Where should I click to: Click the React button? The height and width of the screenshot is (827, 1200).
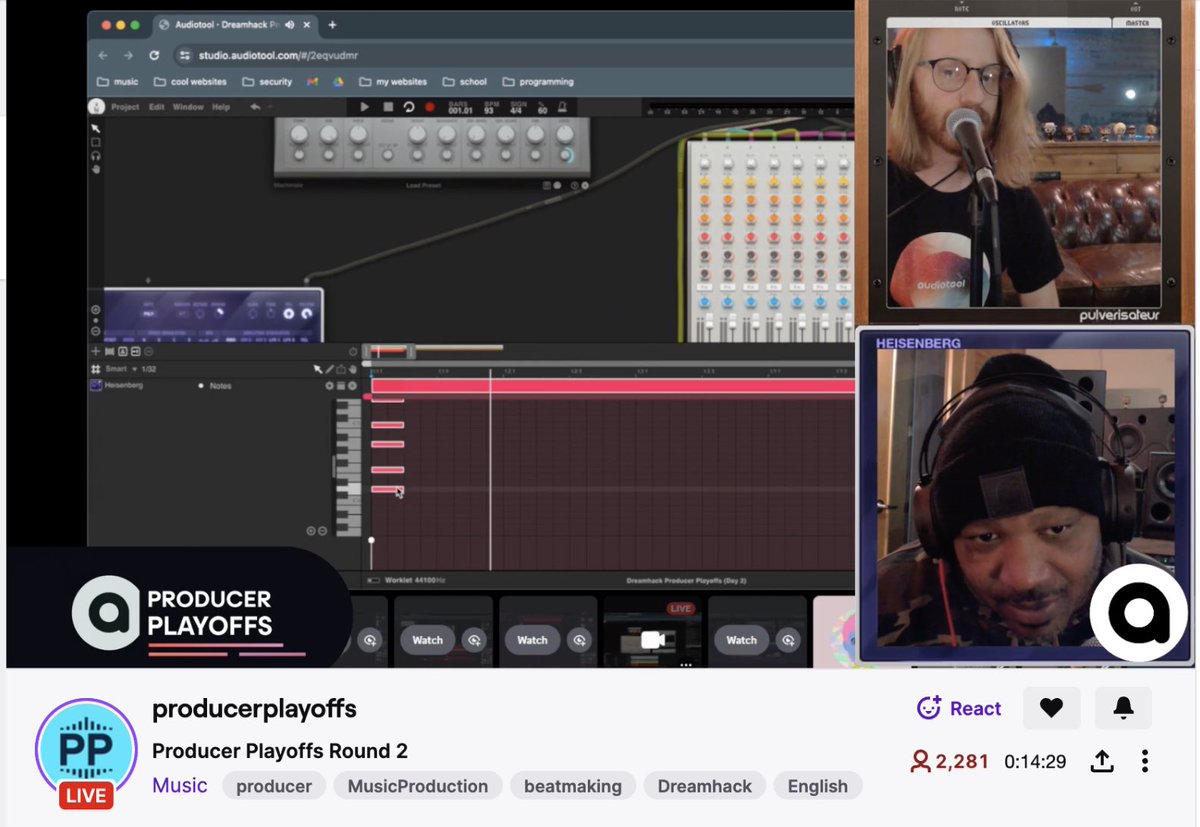959,708
